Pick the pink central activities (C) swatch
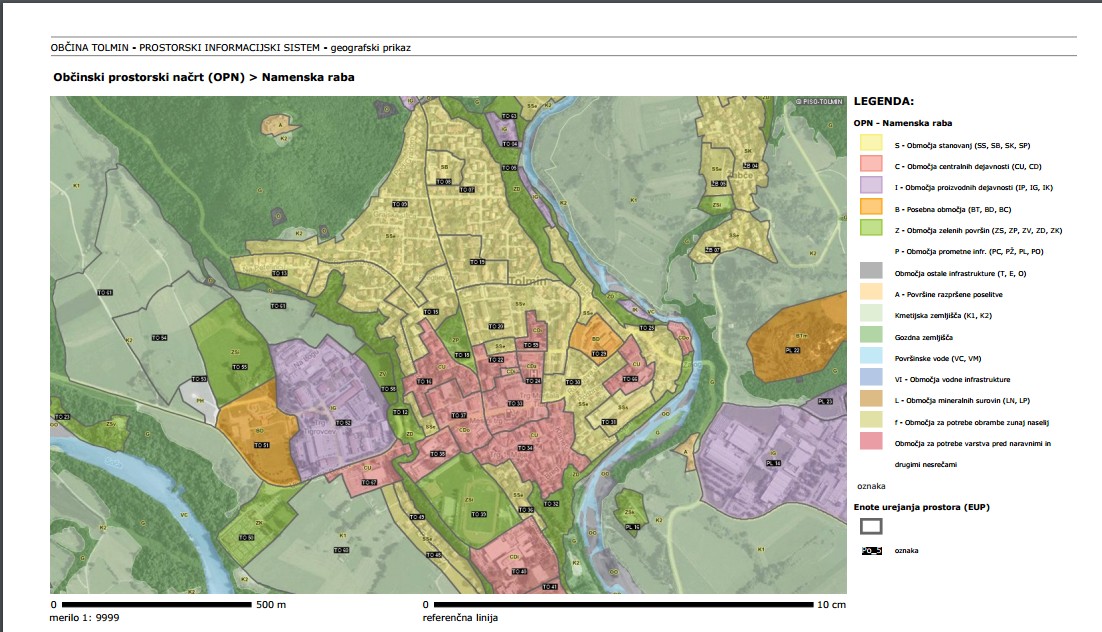The height and width of the screenshot is (632, 1102). click(871, 164)
